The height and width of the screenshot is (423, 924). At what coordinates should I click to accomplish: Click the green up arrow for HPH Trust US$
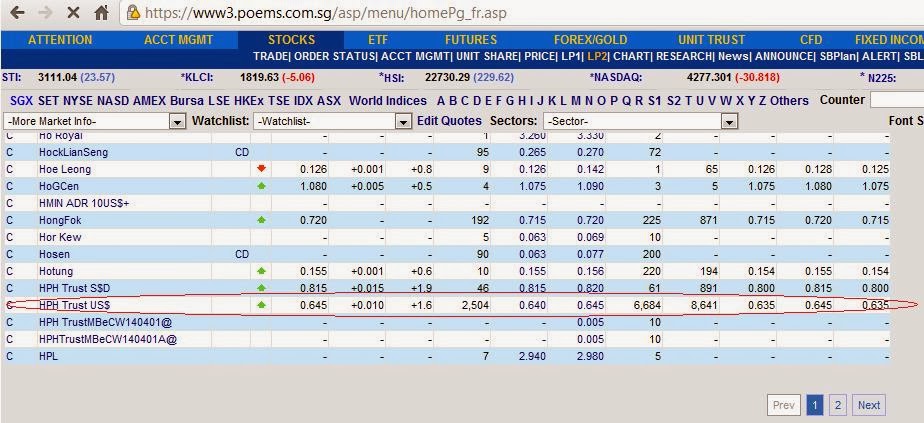coord(262,305)
